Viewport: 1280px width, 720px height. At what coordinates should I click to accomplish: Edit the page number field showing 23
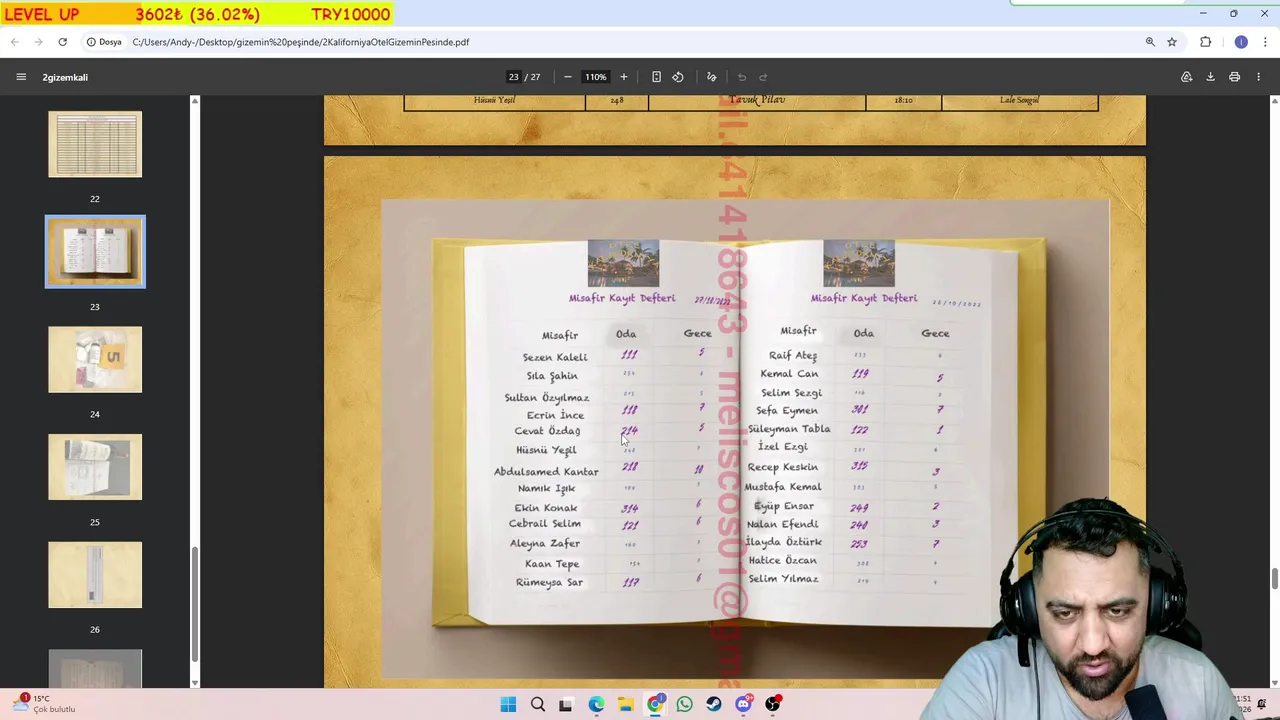click(x=514, y=77)
